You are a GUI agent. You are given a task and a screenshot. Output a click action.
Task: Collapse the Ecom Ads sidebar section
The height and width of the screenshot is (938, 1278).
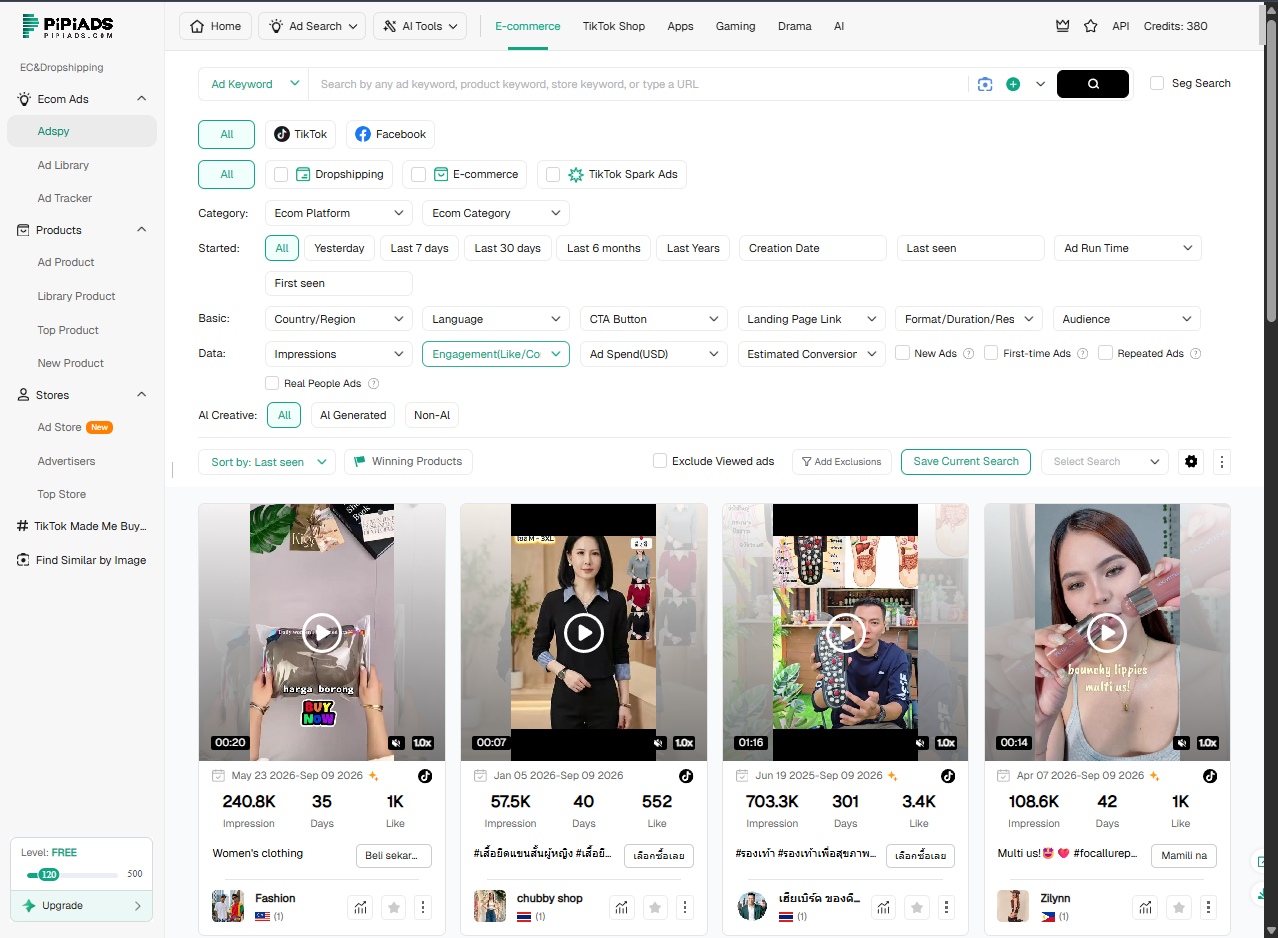pos(141,99)
